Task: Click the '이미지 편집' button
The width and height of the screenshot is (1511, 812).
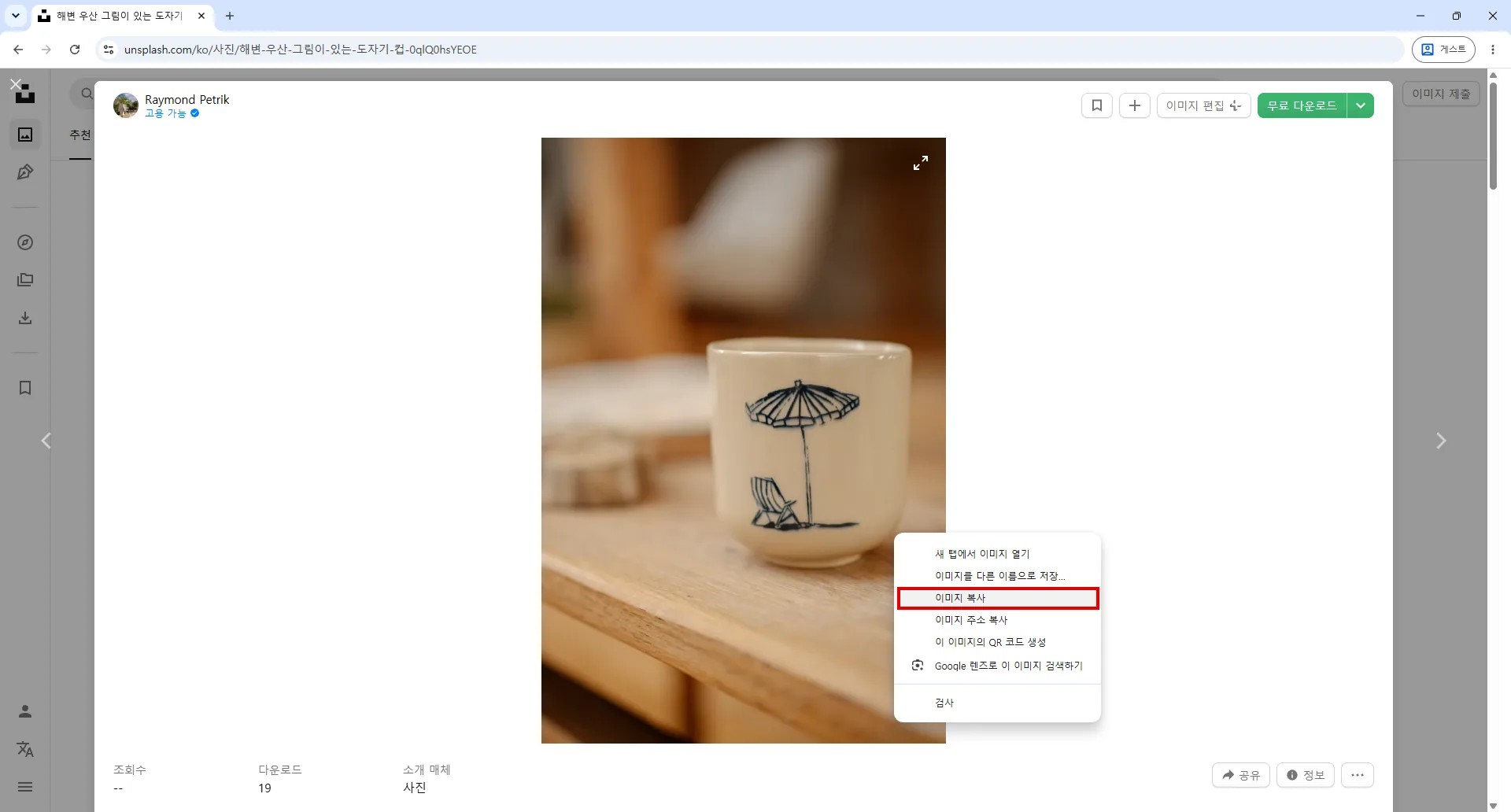Action: [x=1203, y=105]
